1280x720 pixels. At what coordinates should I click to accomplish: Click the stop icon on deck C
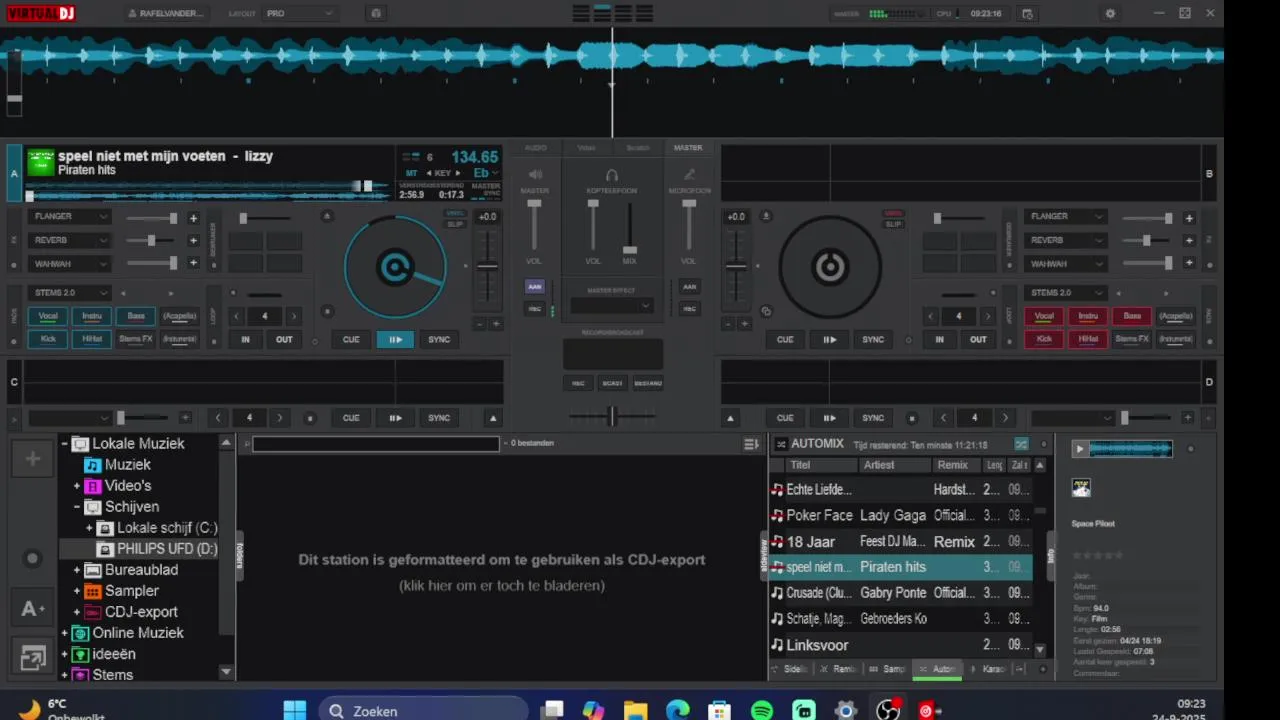tap(310, 418)
